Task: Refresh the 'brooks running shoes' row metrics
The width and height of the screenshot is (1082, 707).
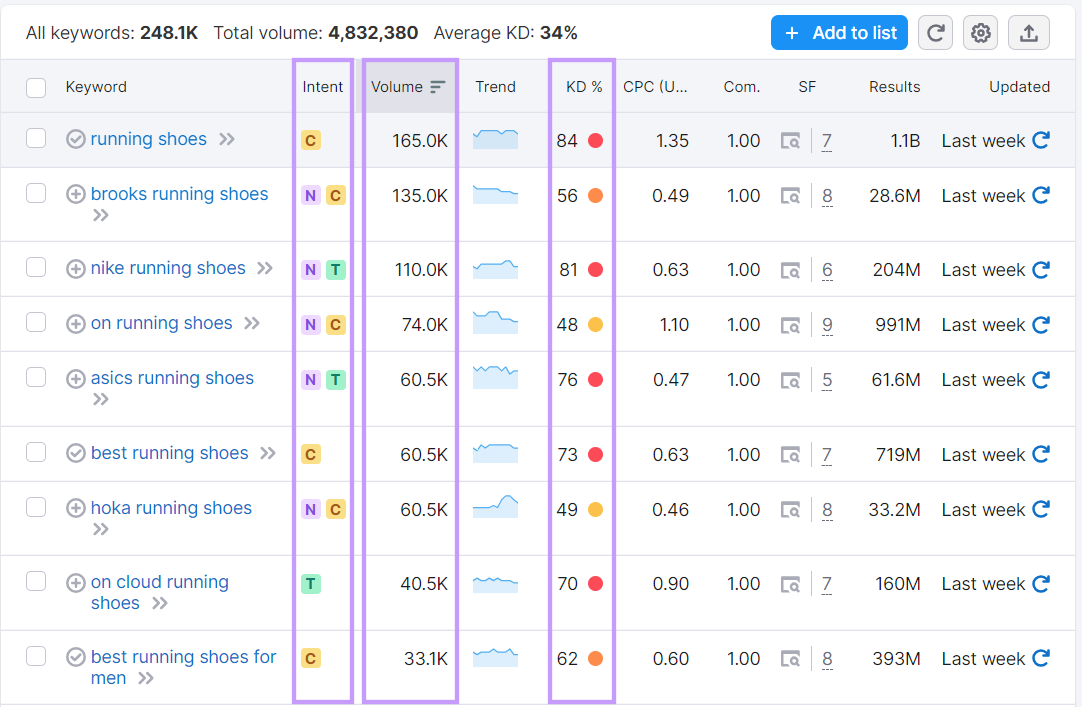Action: click(1041, 195)
